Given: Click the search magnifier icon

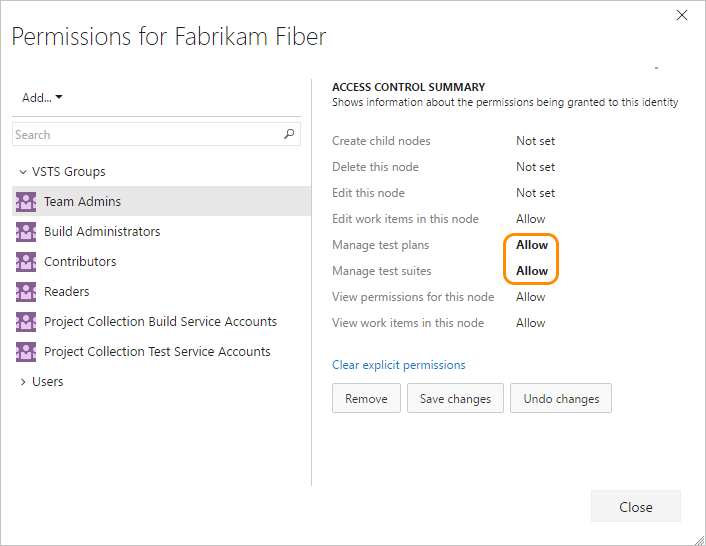Looking at the screenshot, I should coord(289,134).
